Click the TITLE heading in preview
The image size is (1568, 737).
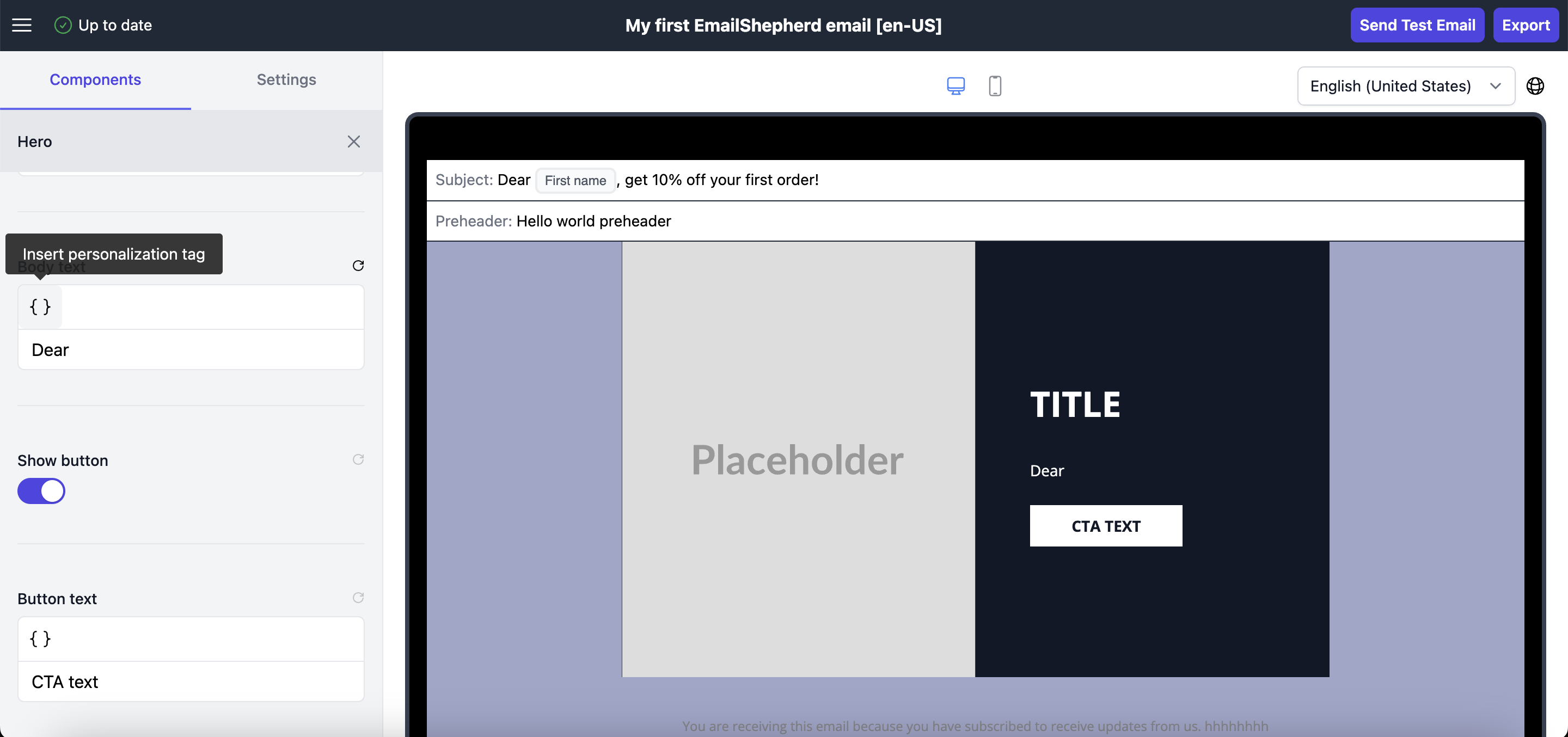pyautogui.click(x=1074, y=404)
